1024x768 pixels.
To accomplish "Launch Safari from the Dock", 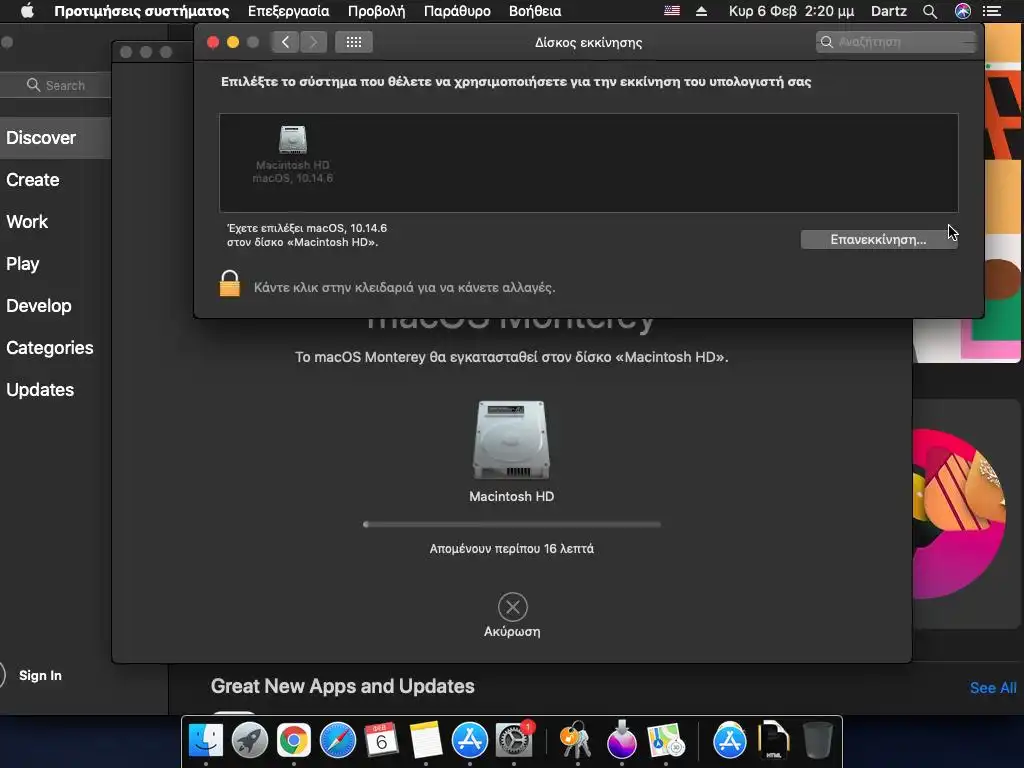I will point(338,740).
